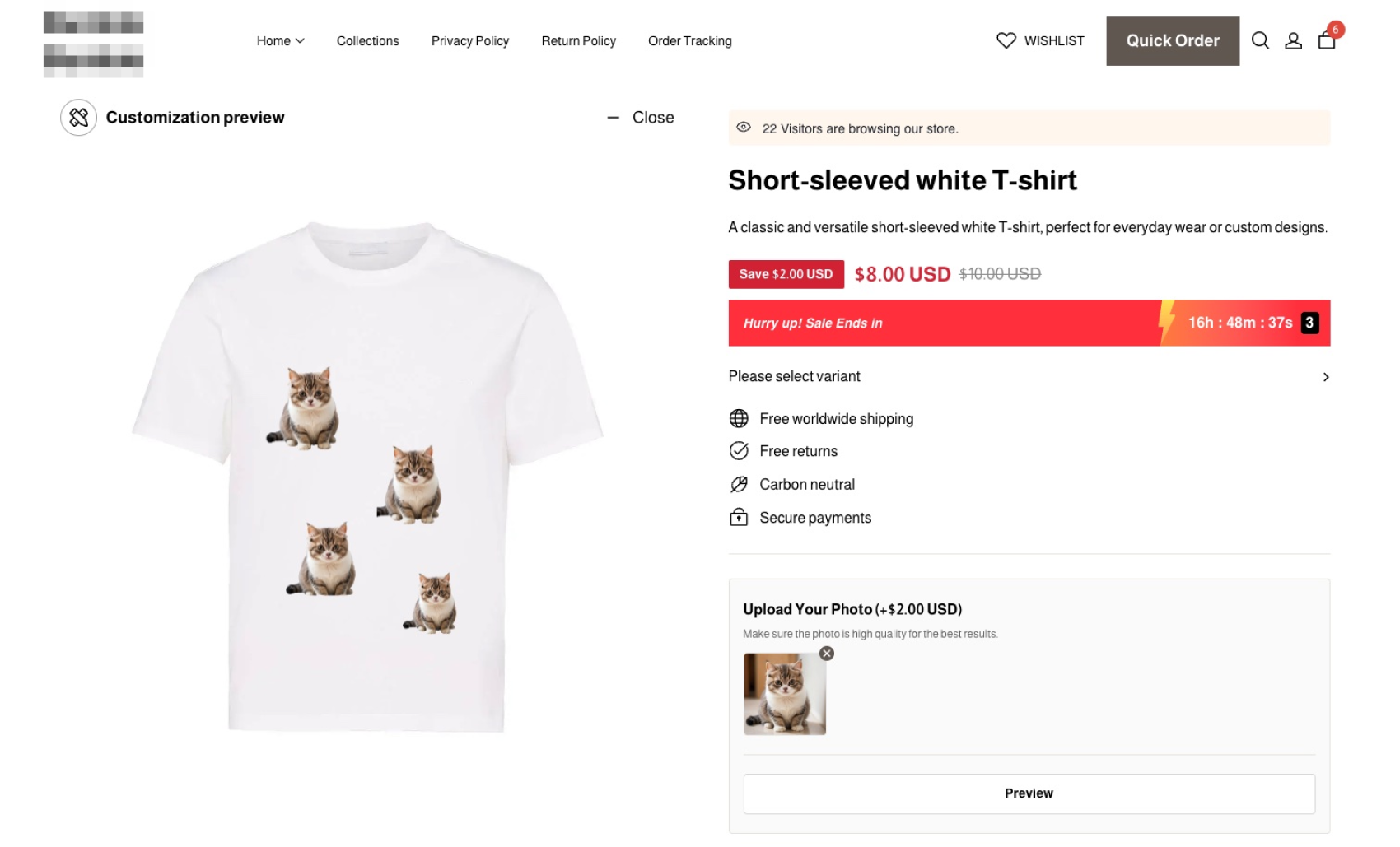Click the customization preview design icon
Screen dimensions: 1400x847
pos(79,118)
